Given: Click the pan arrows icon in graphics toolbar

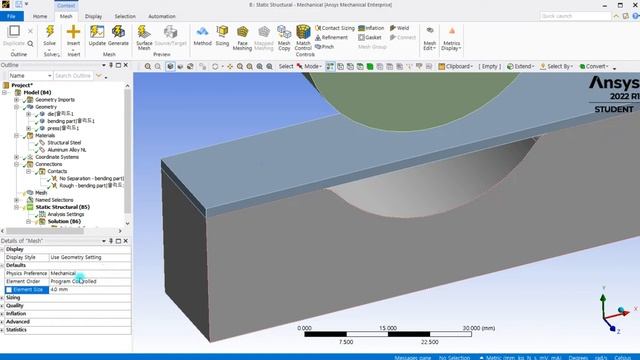Looking at the screenshot, I should pyautogui.click(x=230, y=67).
